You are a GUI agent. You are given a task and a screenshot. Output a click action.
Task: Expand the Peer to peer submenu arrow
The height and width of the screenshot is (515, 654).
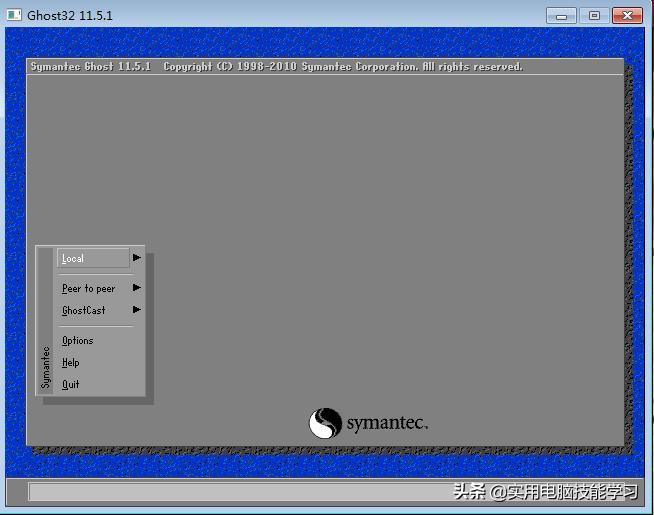pos(137,288)
